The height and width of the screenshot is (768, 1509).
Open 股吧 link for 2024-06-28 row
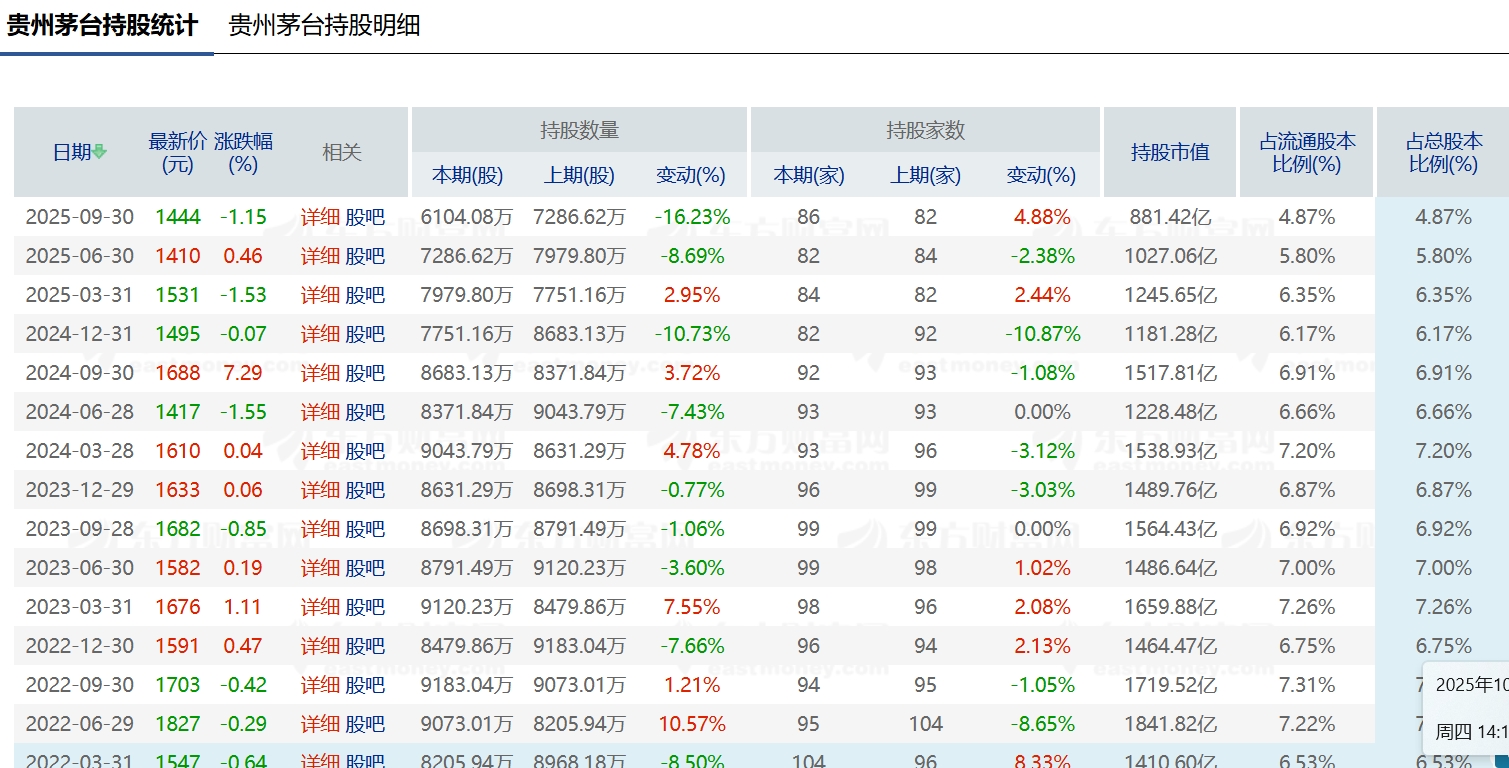tap(365, 412)
